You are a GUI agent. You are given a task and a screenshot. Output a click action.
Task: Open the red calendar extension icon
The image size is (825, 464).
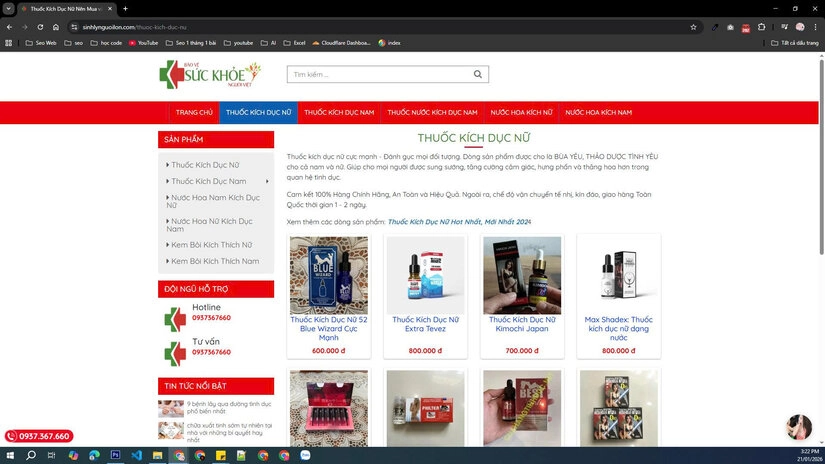click(x=746, y=28)
